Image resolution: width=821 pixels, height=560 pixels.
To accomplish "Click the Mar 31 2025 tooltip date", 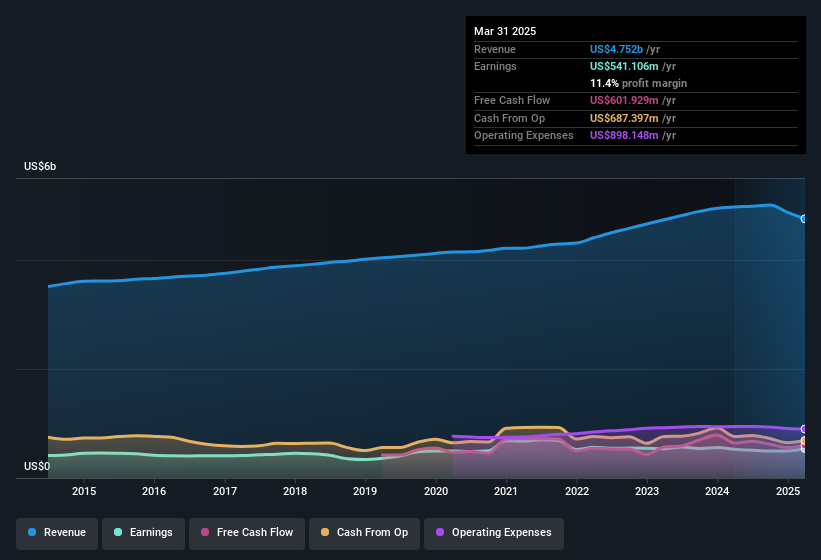I will click(x=505, y=31).
